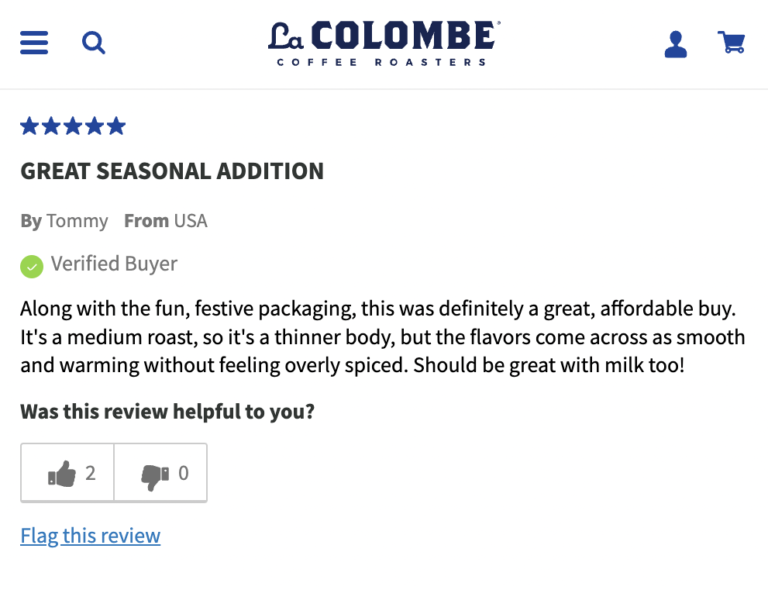View the shopping cart
Screen dimensions: 768x590
731,43
